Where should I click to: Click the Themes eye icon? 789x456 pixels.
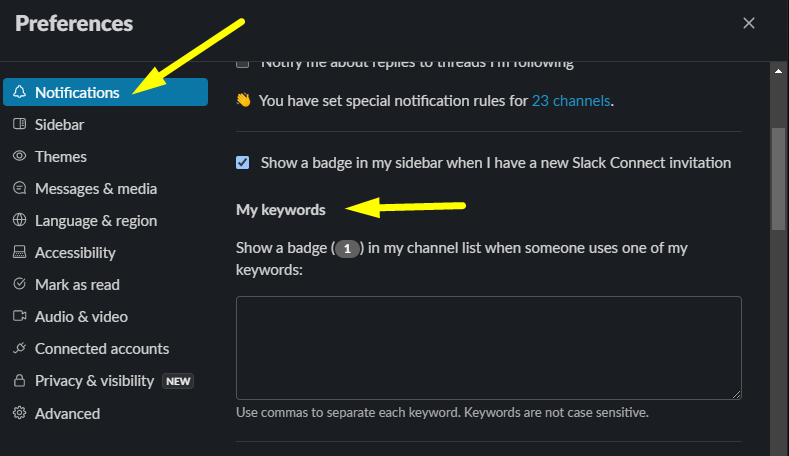point(19,157)
